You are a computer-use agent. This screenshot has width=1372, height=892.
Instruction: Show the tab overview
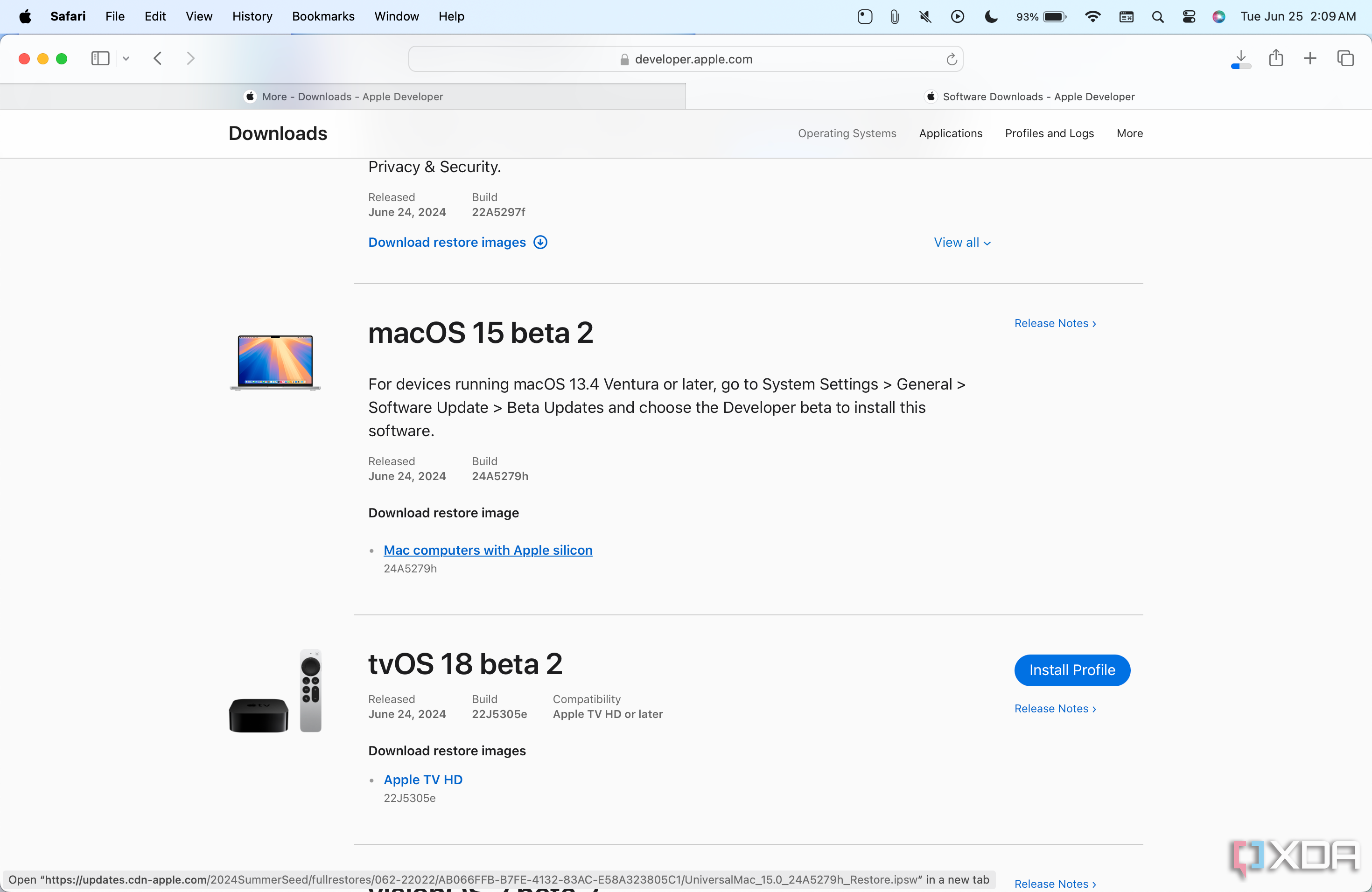click(1345, 58)
